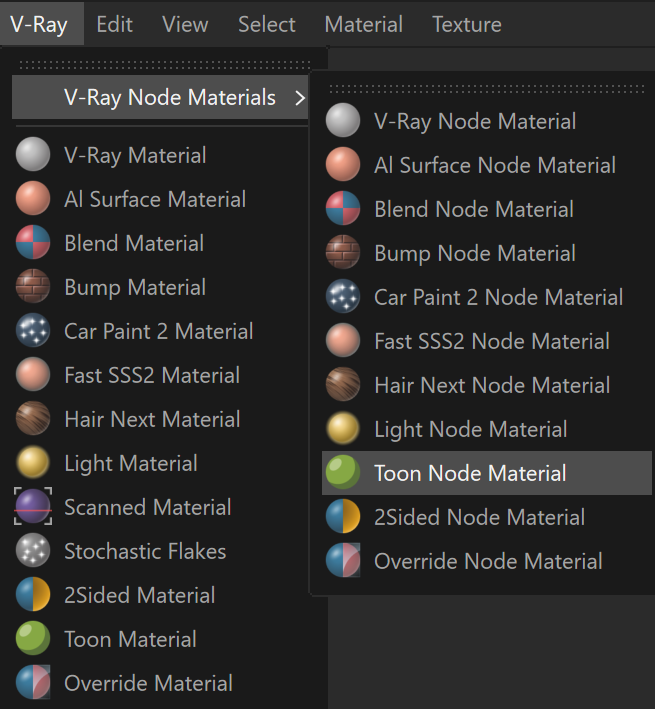Choose Blend Material from the menu

pyautogui.click(x=160, y=242)
